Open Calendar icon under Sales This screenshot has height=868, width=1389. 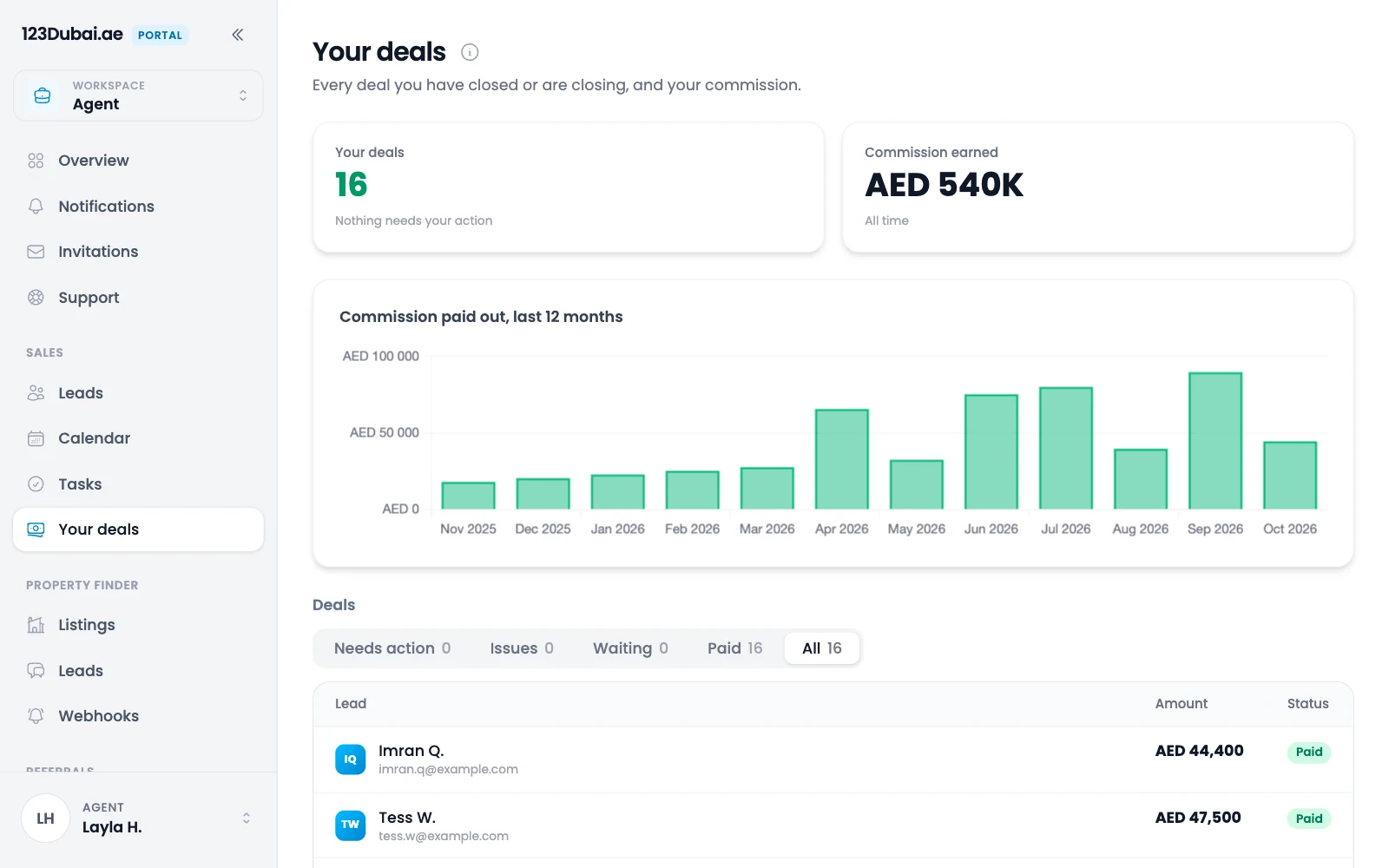click(36, 438)
